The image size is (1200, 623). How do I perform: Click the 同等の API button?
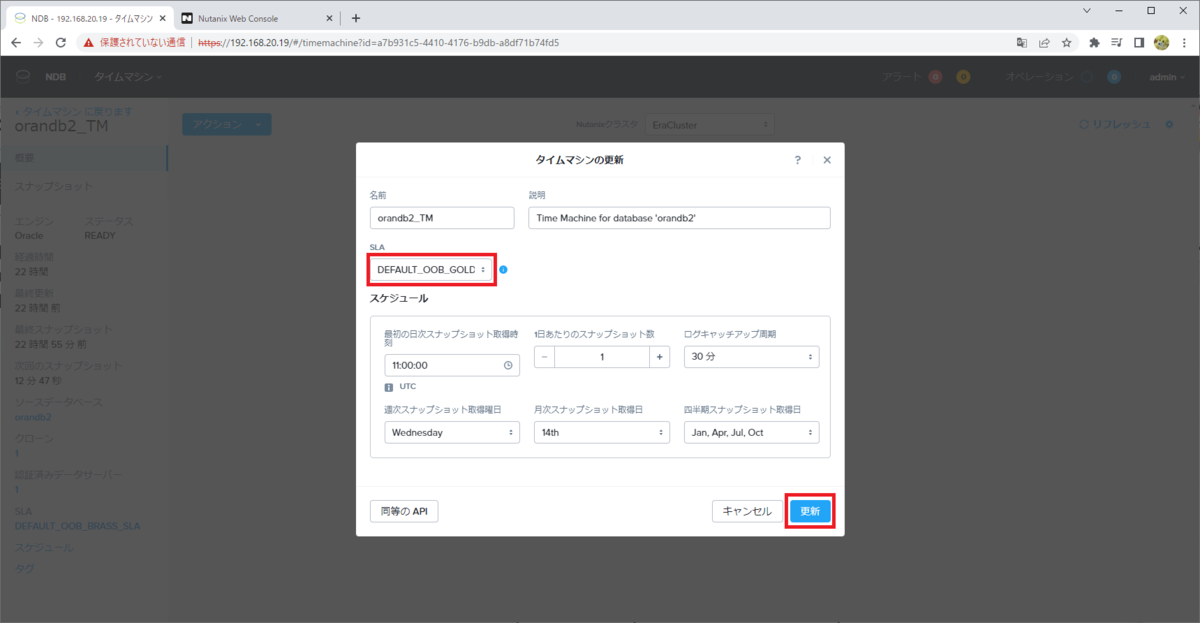coord(403,510)
